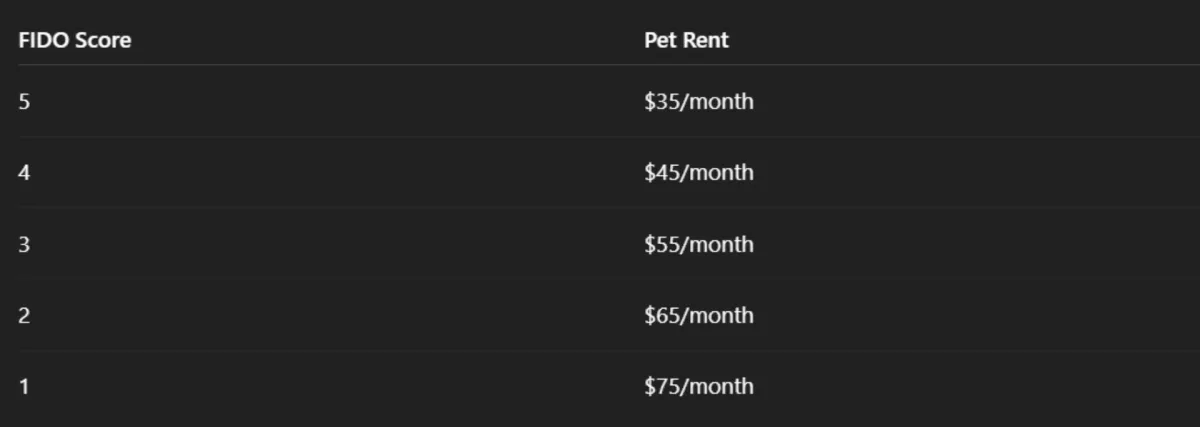Click the $75/month pet rent value
The height and width of the screenshot is (427, 1200).
click(699, 386)
